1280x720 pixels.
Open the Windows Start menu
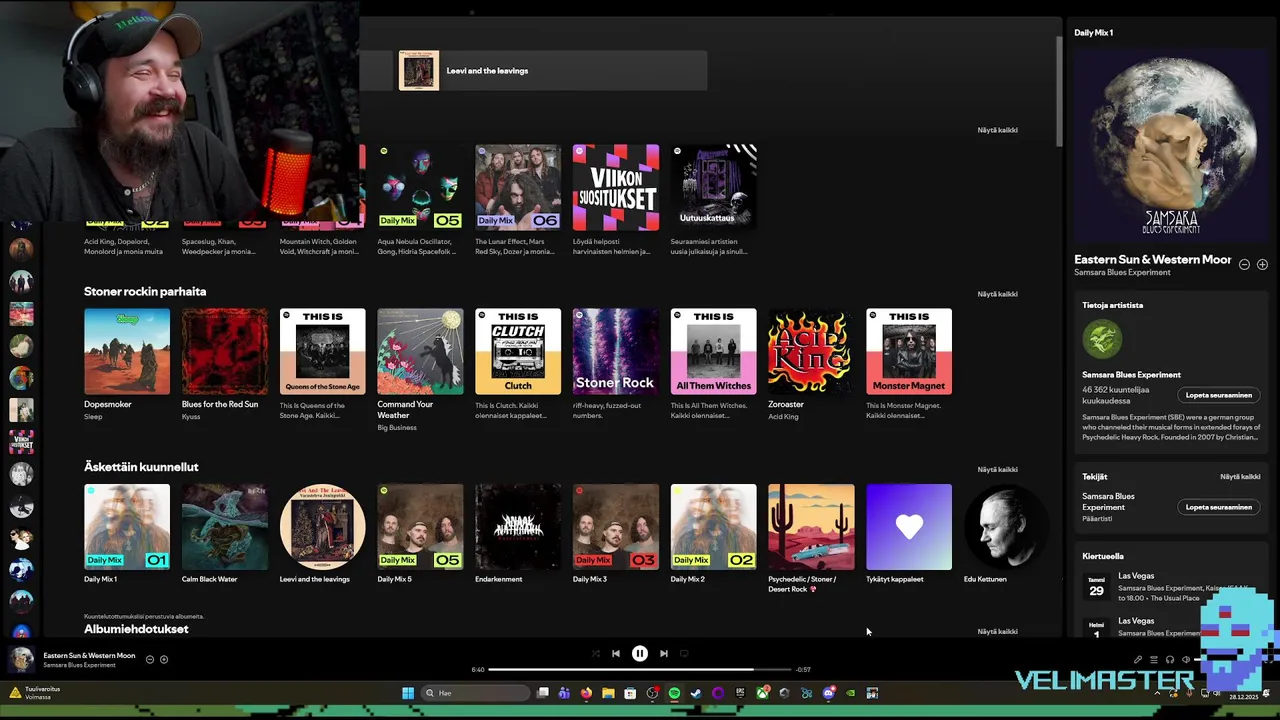[x=408, y=693]
